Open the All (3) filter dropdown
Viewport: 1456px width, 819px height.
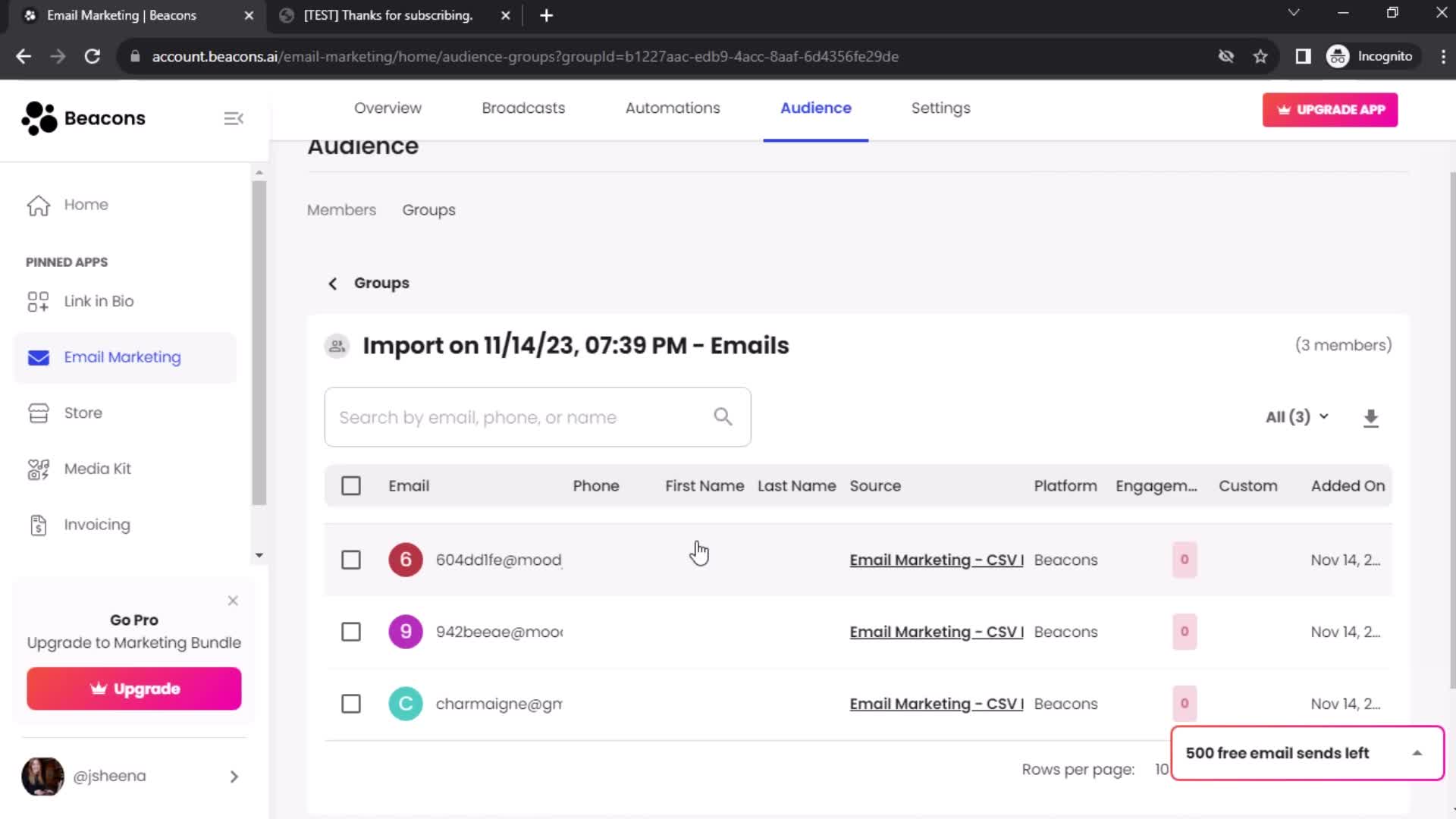1297,417
